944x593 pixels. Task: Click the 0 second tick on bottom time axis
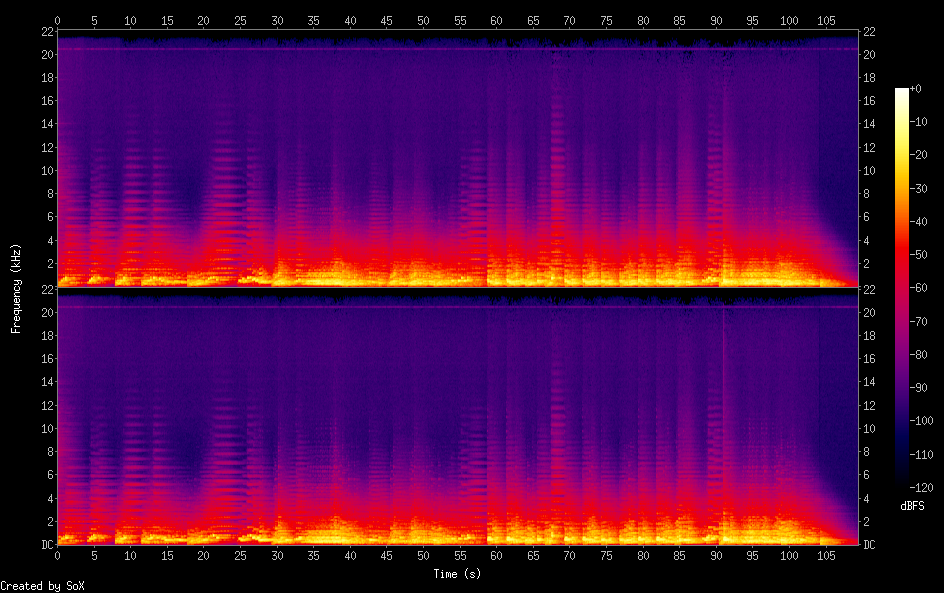tap(58, 554)
